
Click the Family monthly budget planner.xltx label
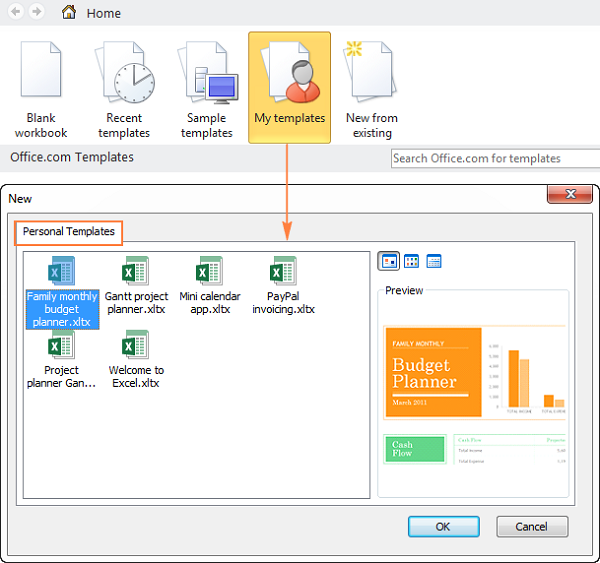(x=62, y=309)
